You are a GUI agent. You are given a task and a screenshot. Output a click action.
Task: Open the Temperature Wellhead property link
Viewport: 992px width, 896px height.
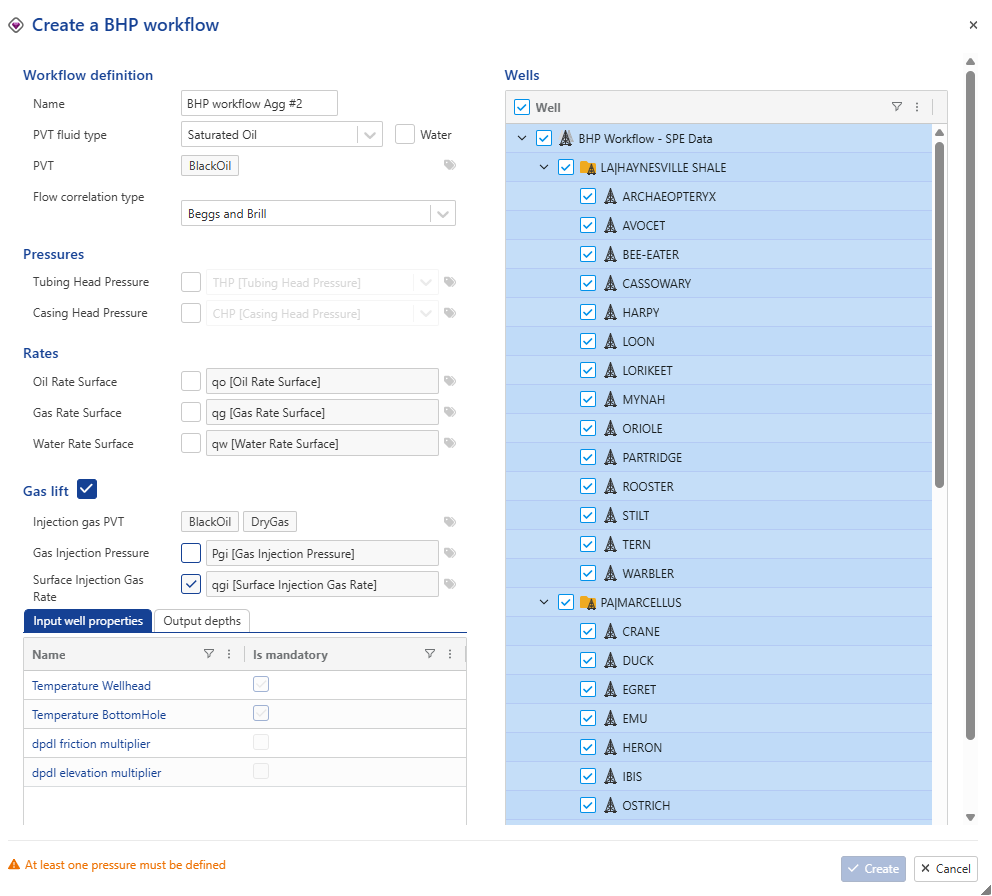91,686
